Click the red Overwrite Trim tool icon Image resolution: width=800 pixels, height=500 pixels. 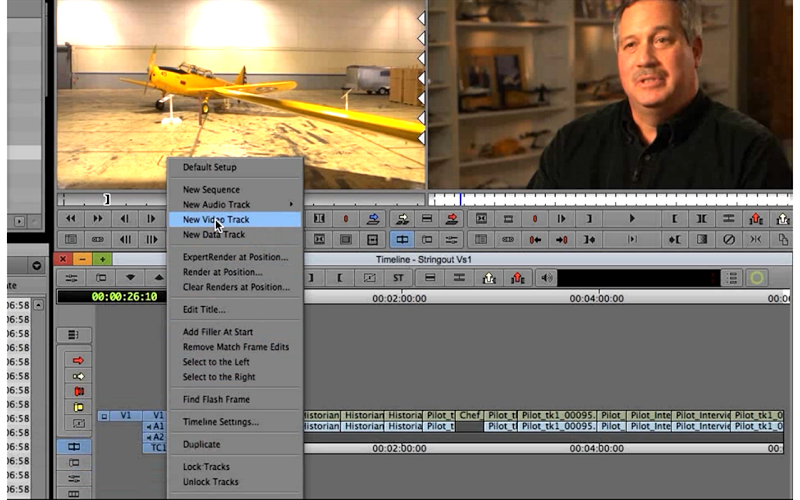78,391
